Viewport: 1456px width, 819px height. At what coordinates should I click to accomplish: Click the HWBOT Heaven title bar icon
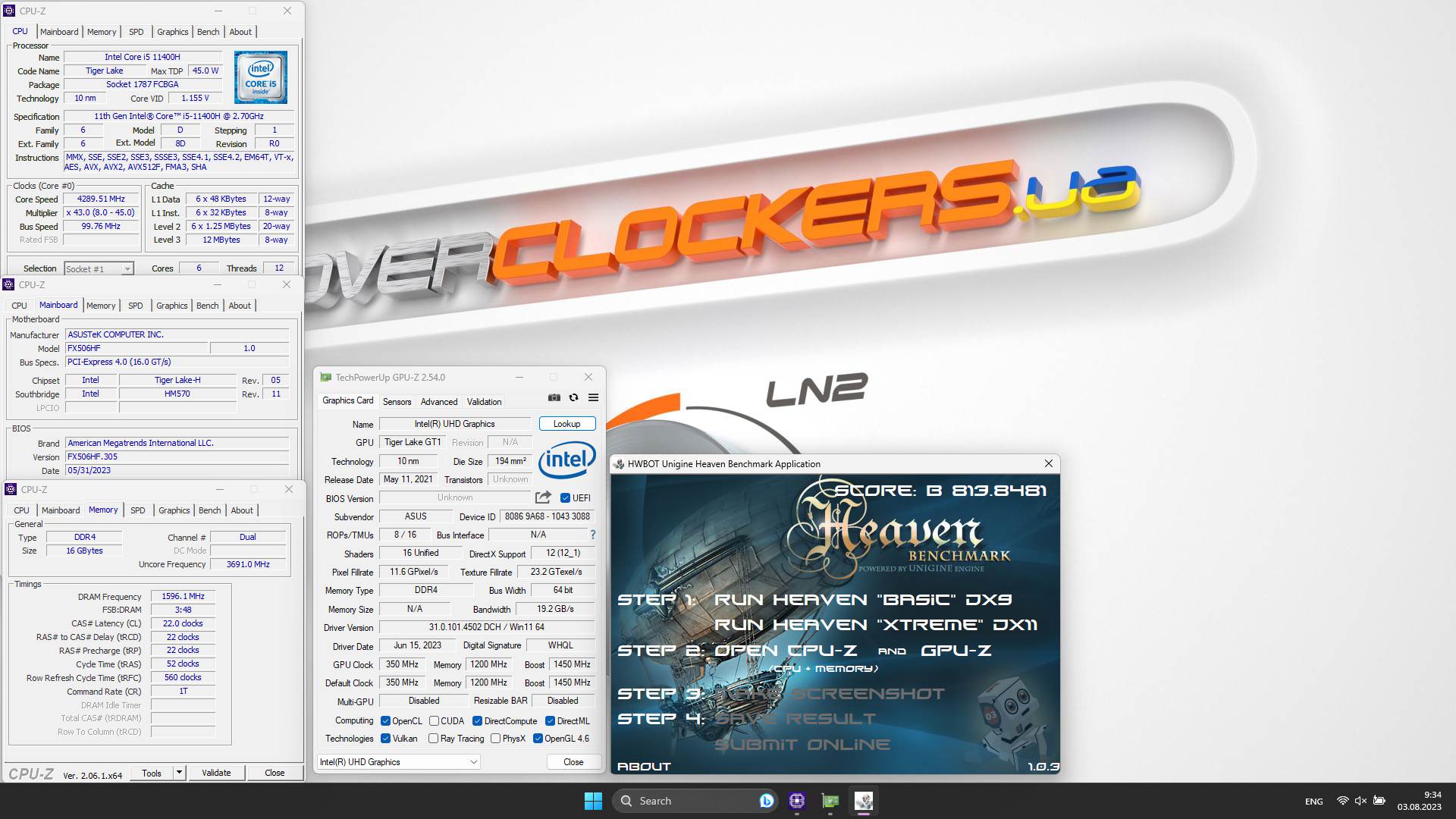pos(620,464)
